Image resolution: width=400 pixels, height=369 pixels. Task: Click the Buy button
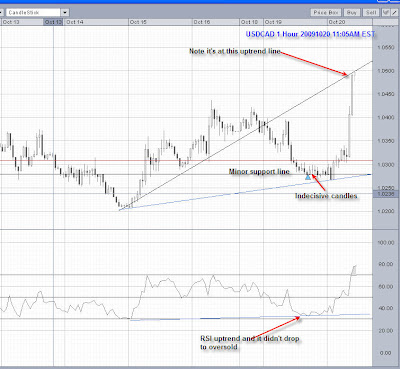(352, 13)
